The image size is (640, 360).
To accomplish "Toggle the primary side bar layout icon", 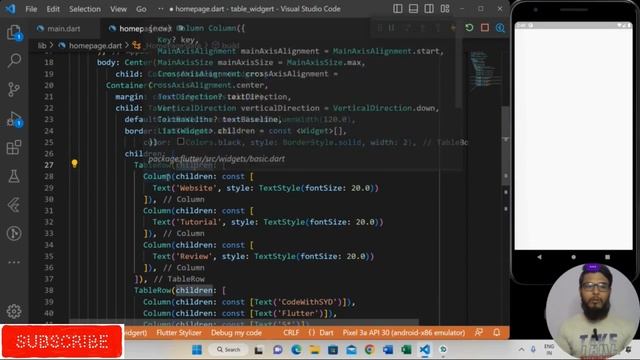I will (398, 9).
